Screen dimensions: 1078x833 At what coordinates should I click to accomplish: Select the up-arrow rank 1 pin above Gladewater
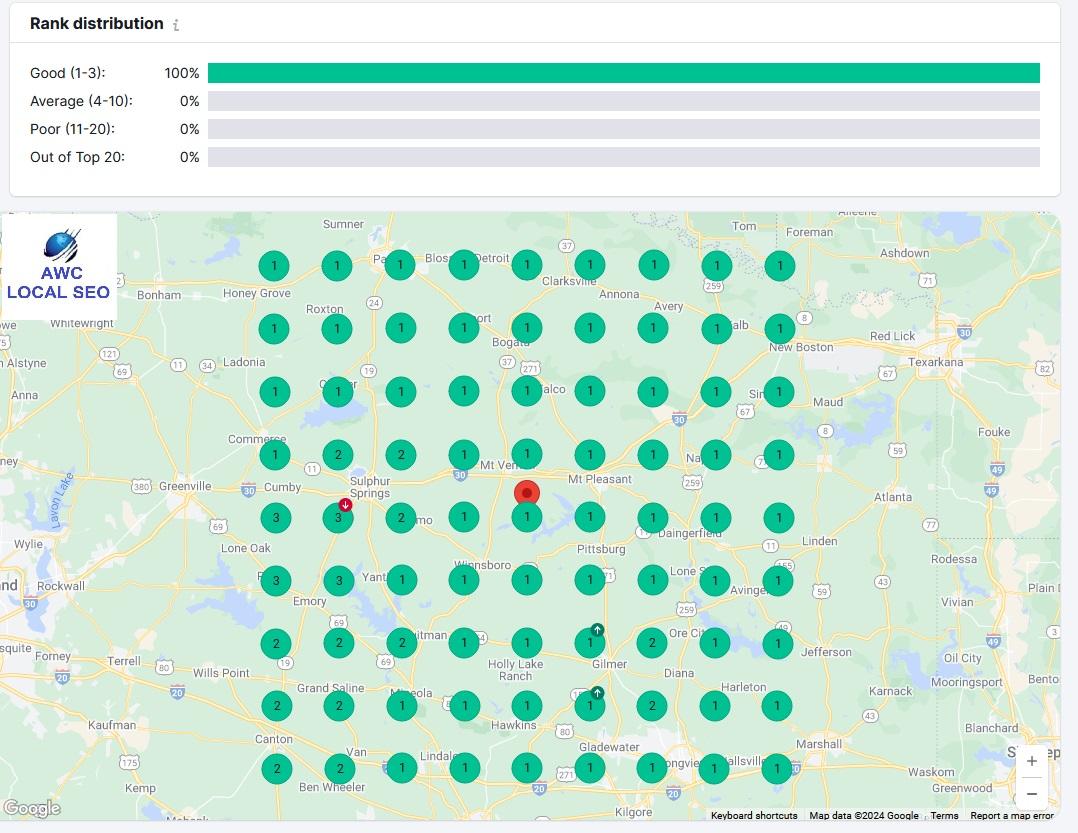[x=590, y=705]
